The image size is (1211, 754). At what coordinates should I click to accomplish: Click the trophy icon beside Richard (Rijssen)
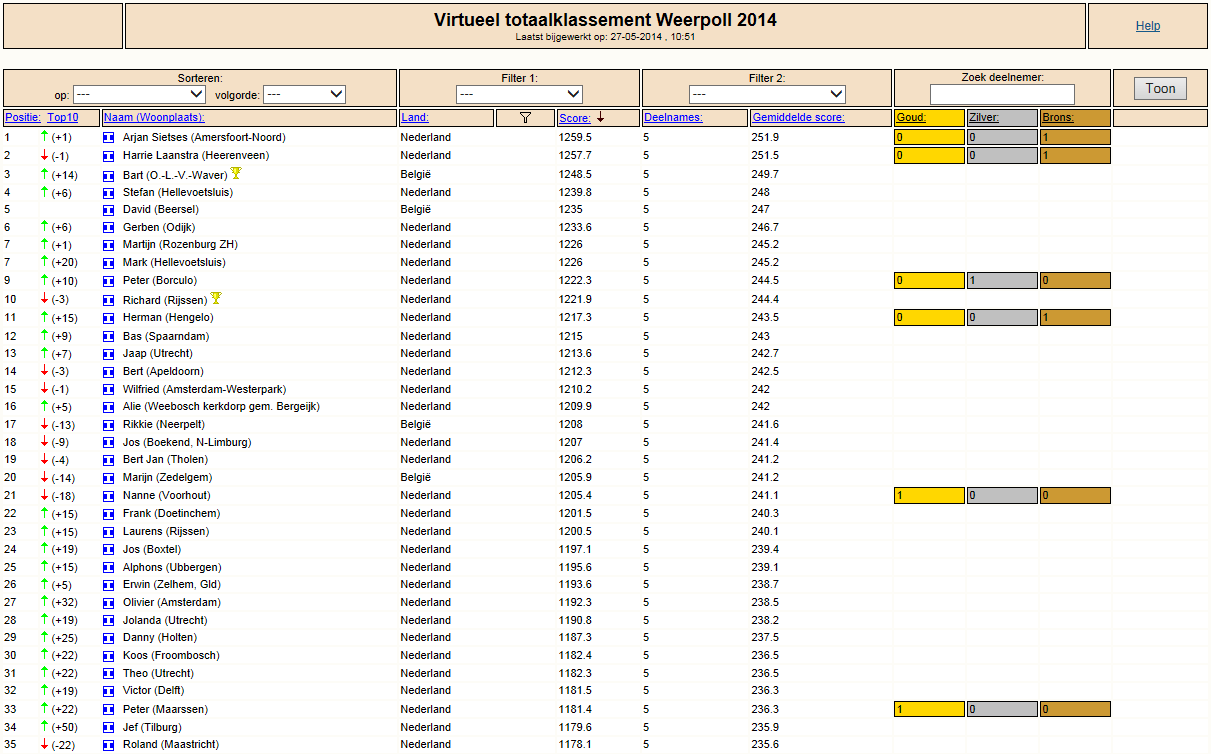click(x=216, y=298)
